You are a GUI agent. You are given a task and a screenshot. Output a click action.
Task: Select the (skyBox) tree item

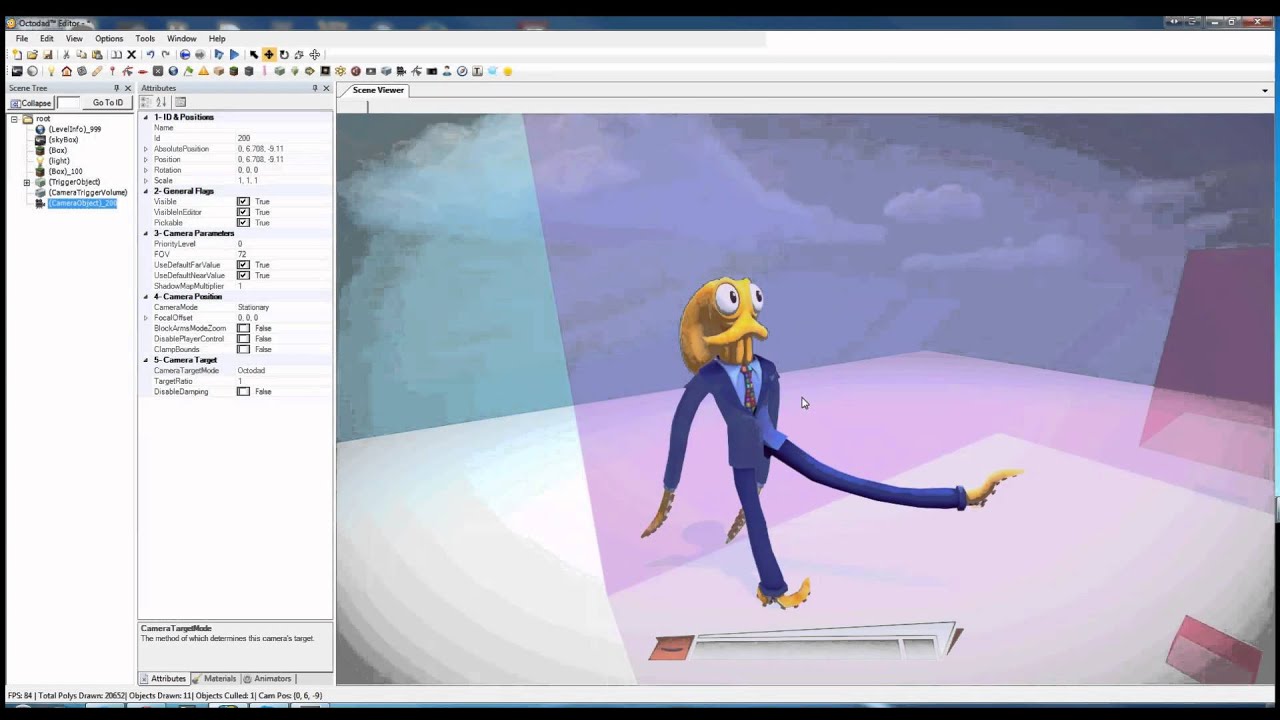click(63, 140)
